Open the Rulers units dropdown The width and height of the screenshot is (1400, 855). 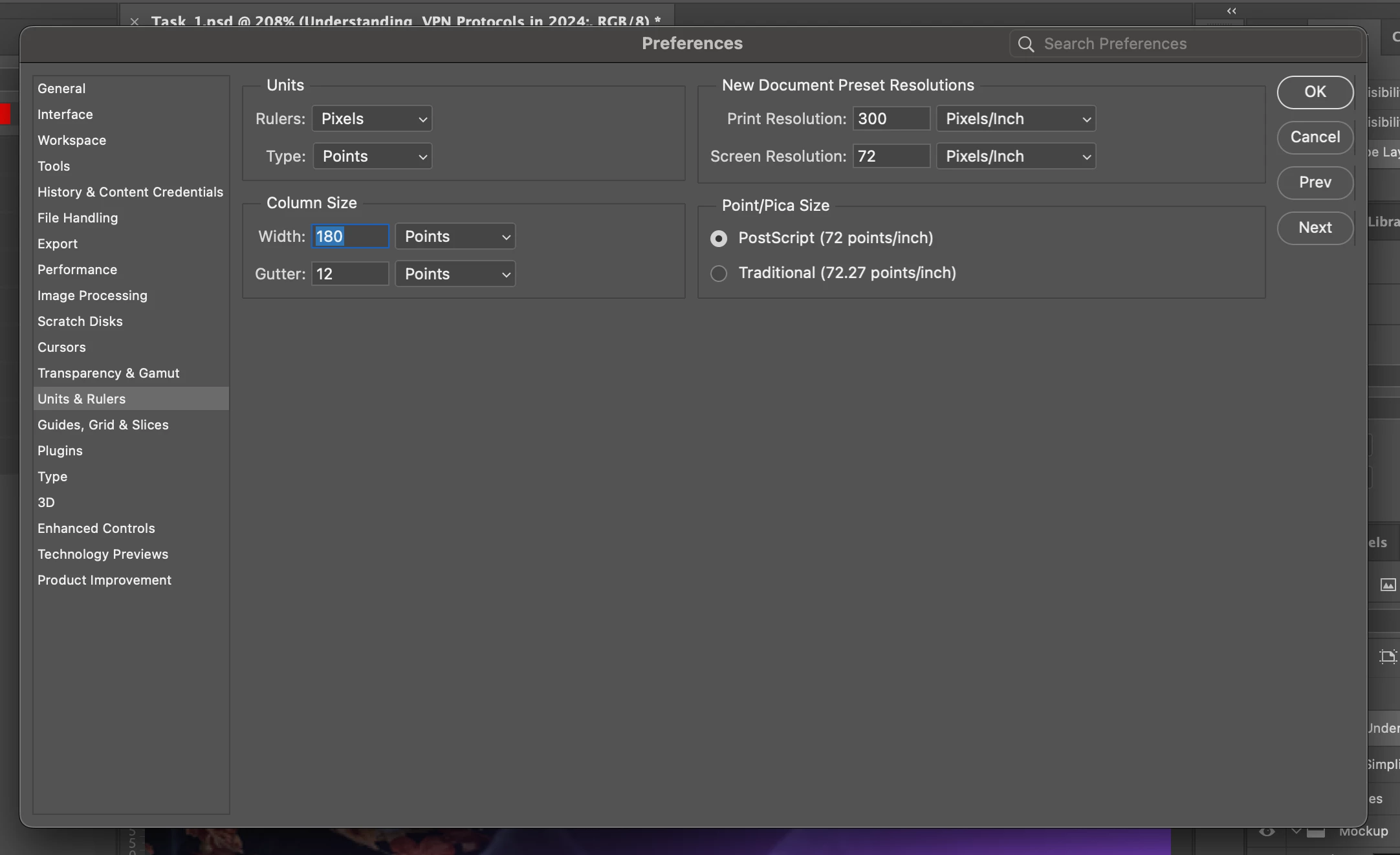[x=372, y=119]
